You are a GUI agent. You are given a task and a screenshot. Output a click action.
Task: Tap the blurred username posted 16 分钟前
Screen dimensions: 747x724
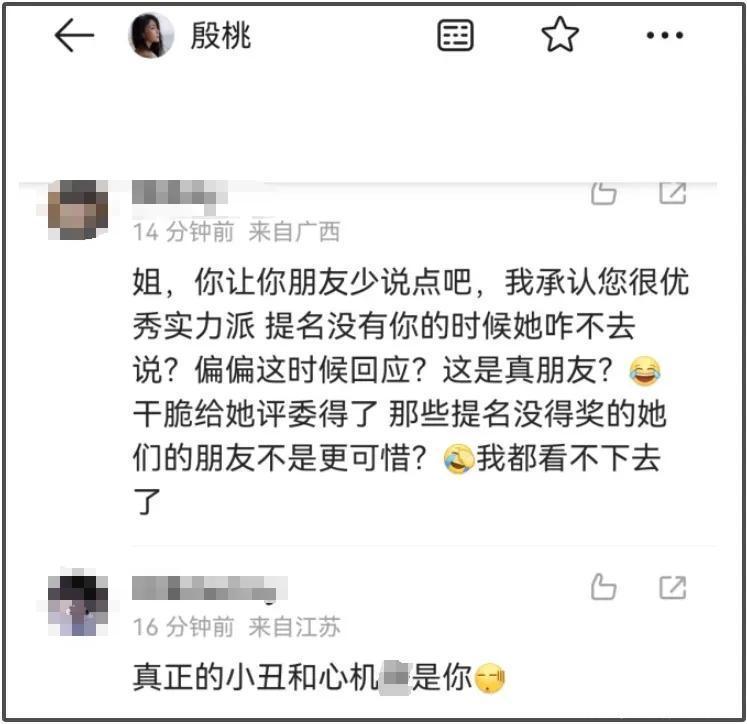[x=210, y=588]
